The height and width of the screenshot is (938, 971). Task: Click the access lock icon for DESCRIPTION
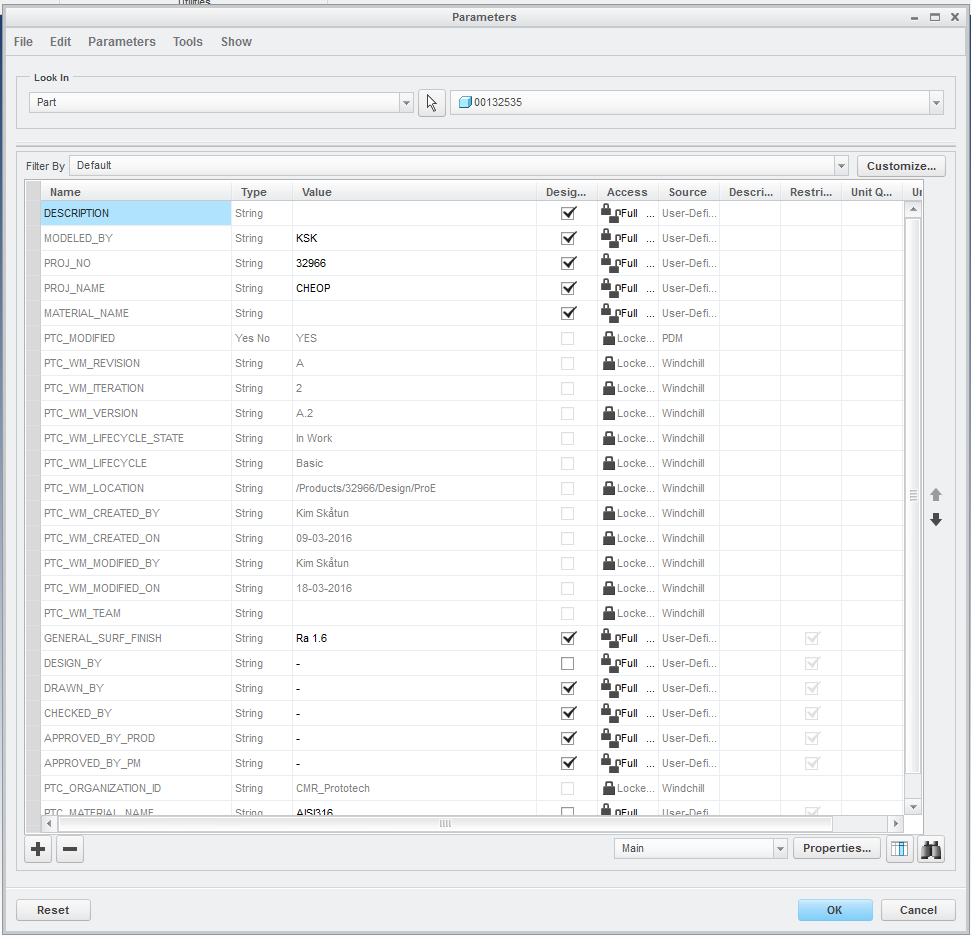pyautogui.click(x=609, y=213)
